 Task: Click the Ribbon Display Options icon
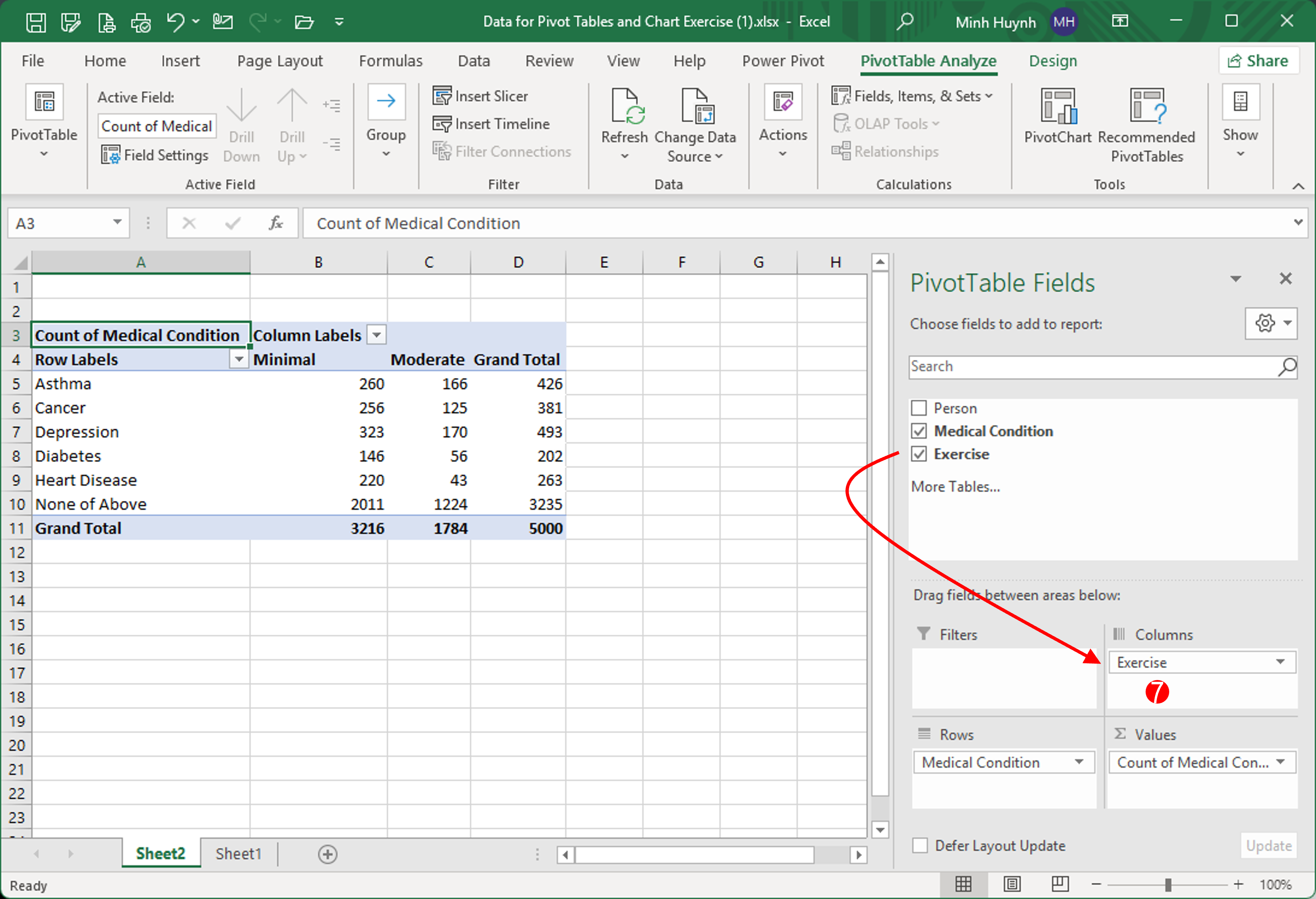pyautogui.click(x=1120, y=21)
